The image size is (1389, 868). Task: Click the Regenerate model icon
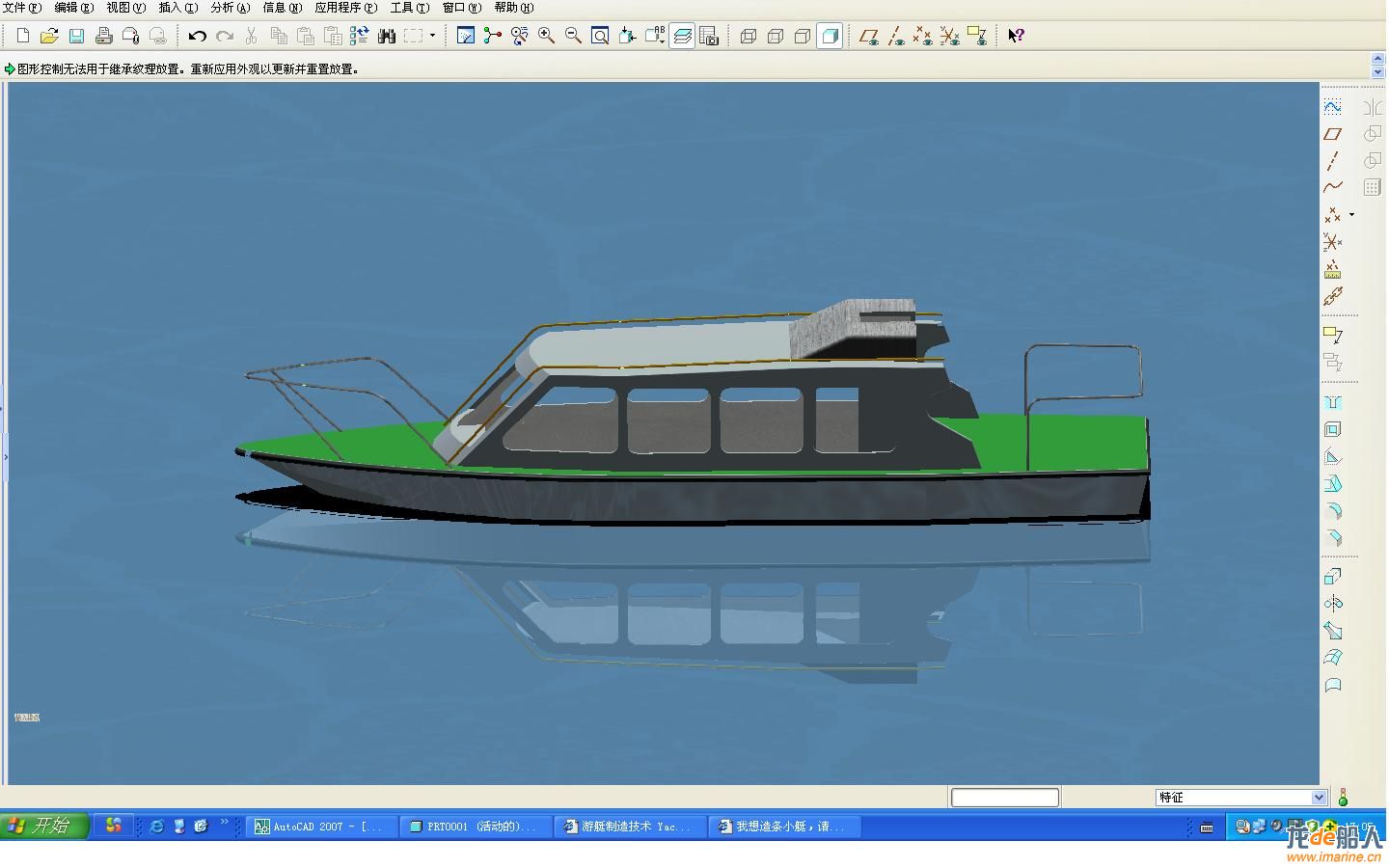(x=359, y=36)
